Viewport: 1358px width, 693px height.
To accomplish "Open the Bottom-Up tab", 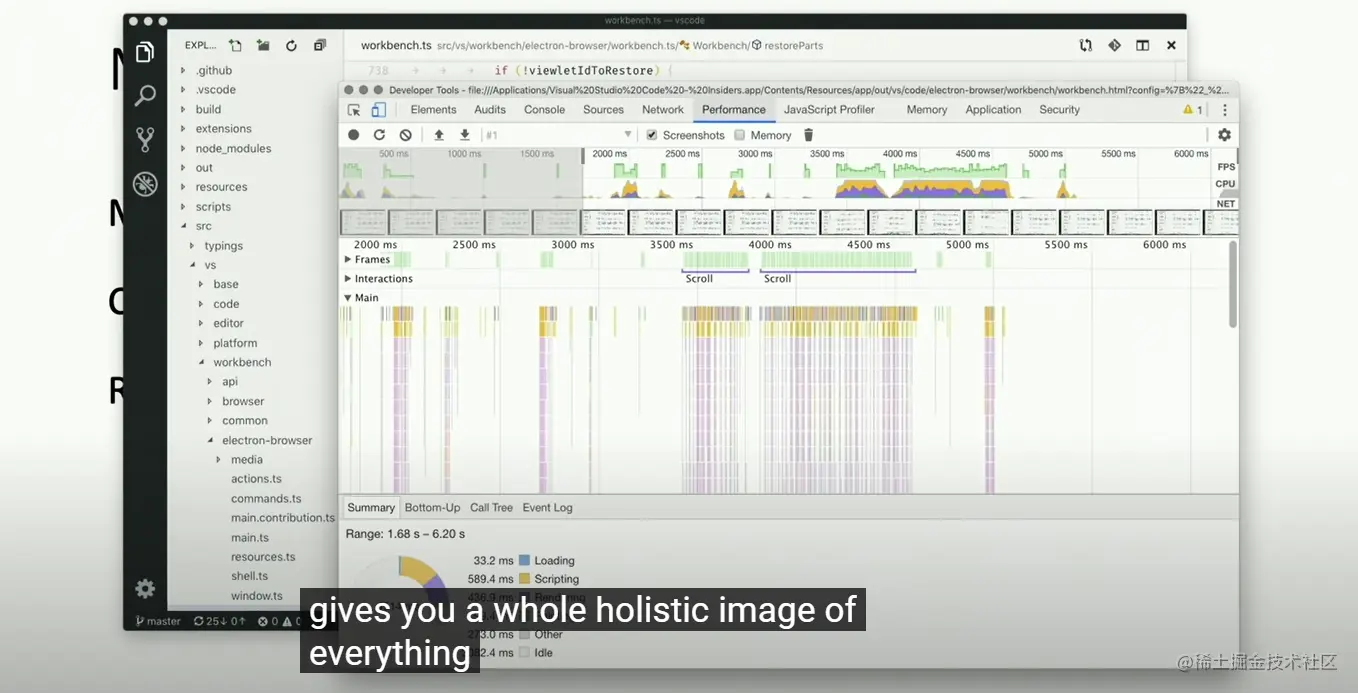I will point(432,508).
